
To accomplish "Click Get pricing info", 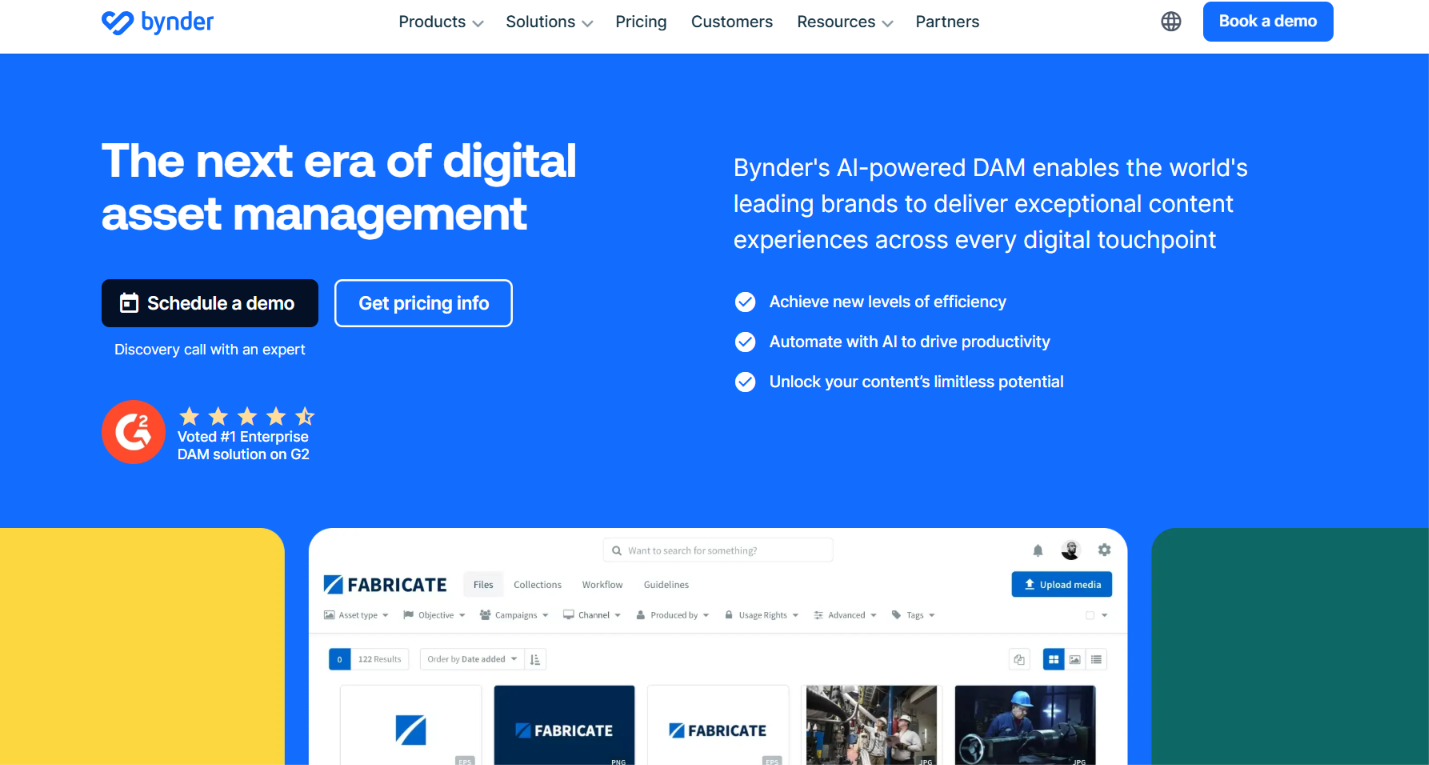I will [424, 303].
